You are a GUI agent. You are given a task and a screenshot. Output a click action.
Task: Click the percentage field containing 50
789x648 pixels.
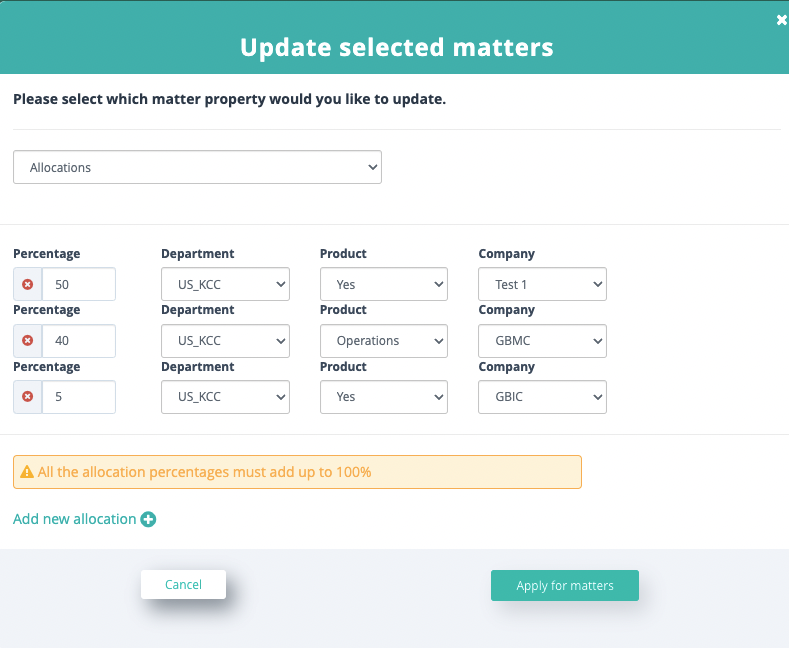[79, 284]
